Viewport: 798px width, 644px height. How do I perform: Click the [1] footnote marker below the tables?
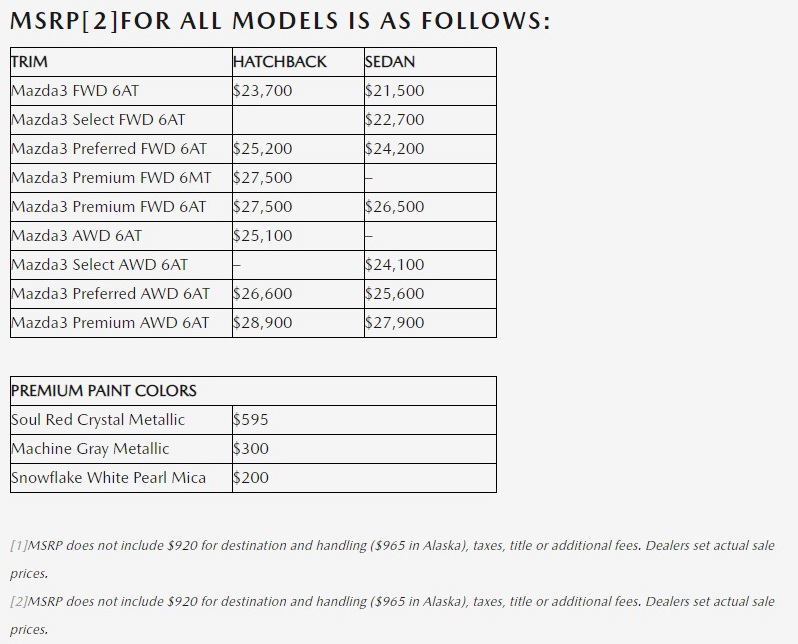[19, 546]
